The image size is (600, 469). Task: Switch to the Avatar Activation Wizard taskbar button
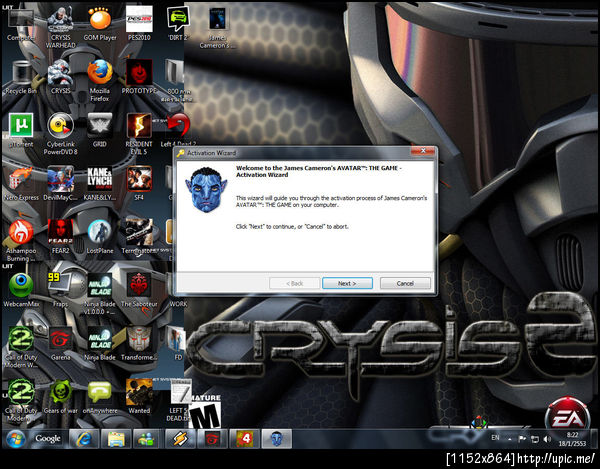[276, 439]
